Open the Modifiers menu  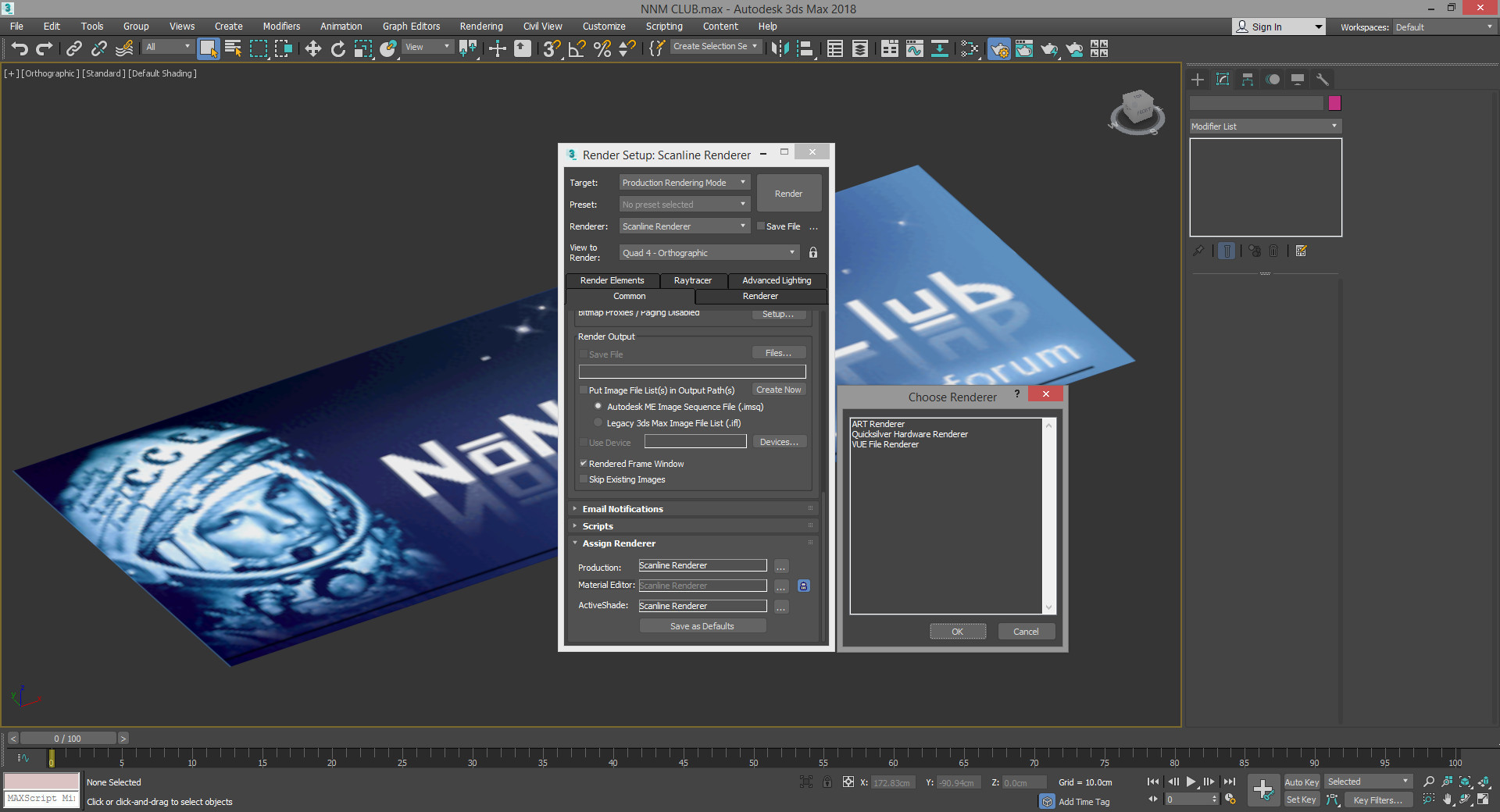pyautogui.click(x=281, y=26)
